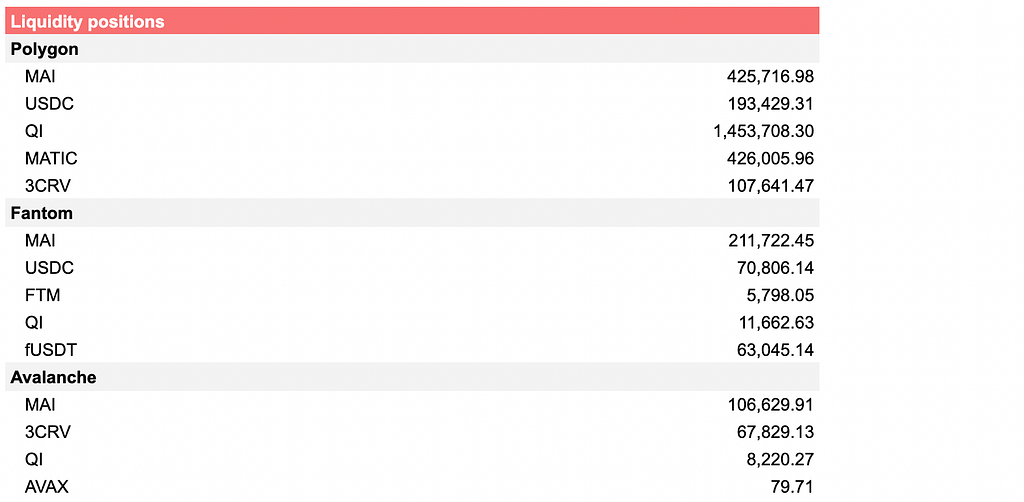Select the fUSDT value 63,045.14
This screenshot has width=1024, height=502.
775,351
